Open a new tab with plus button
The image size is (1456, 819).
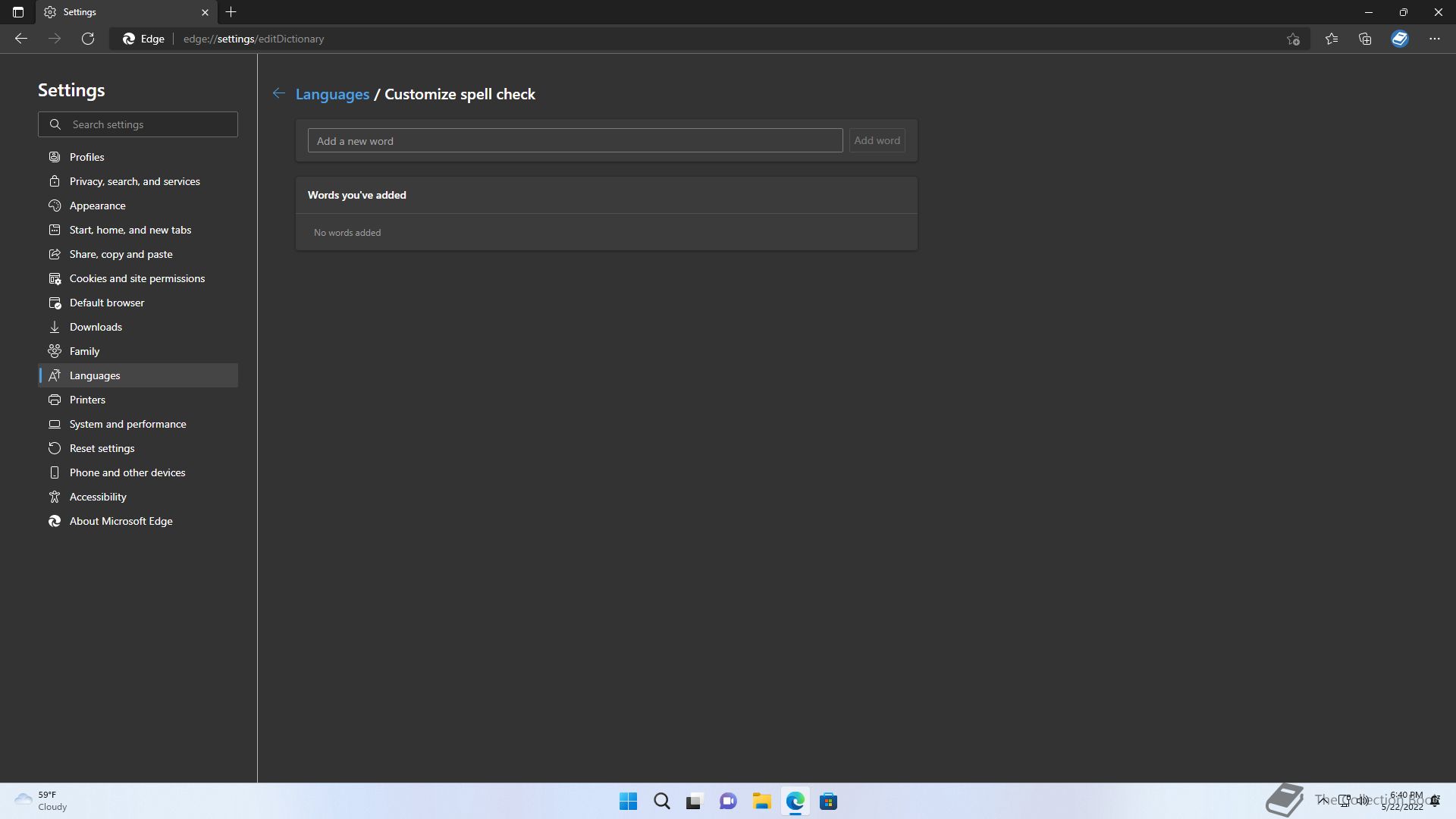pos(231,12)
